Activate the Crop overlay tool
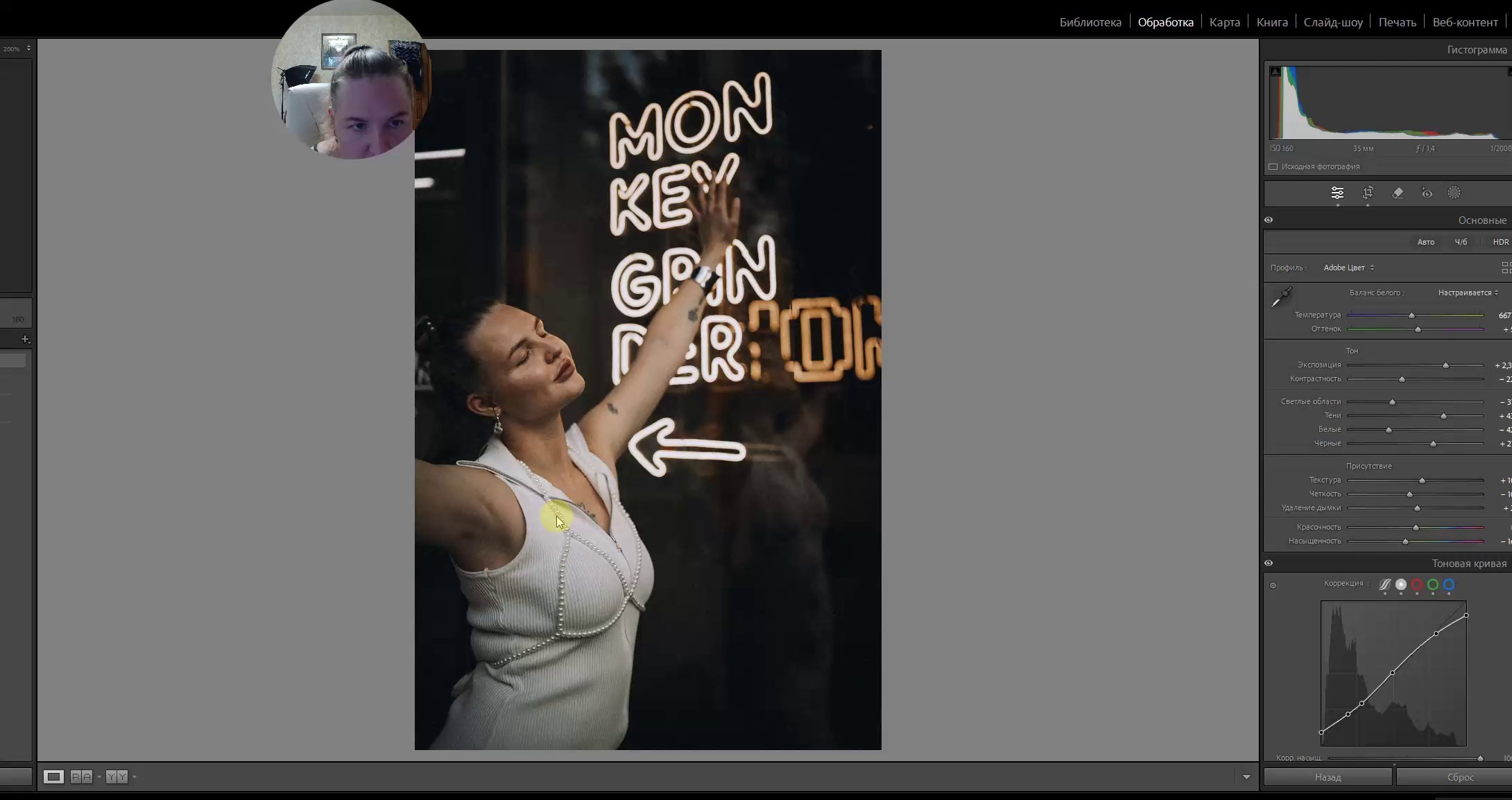The image size is (1512, 800). pos(1368,193)
